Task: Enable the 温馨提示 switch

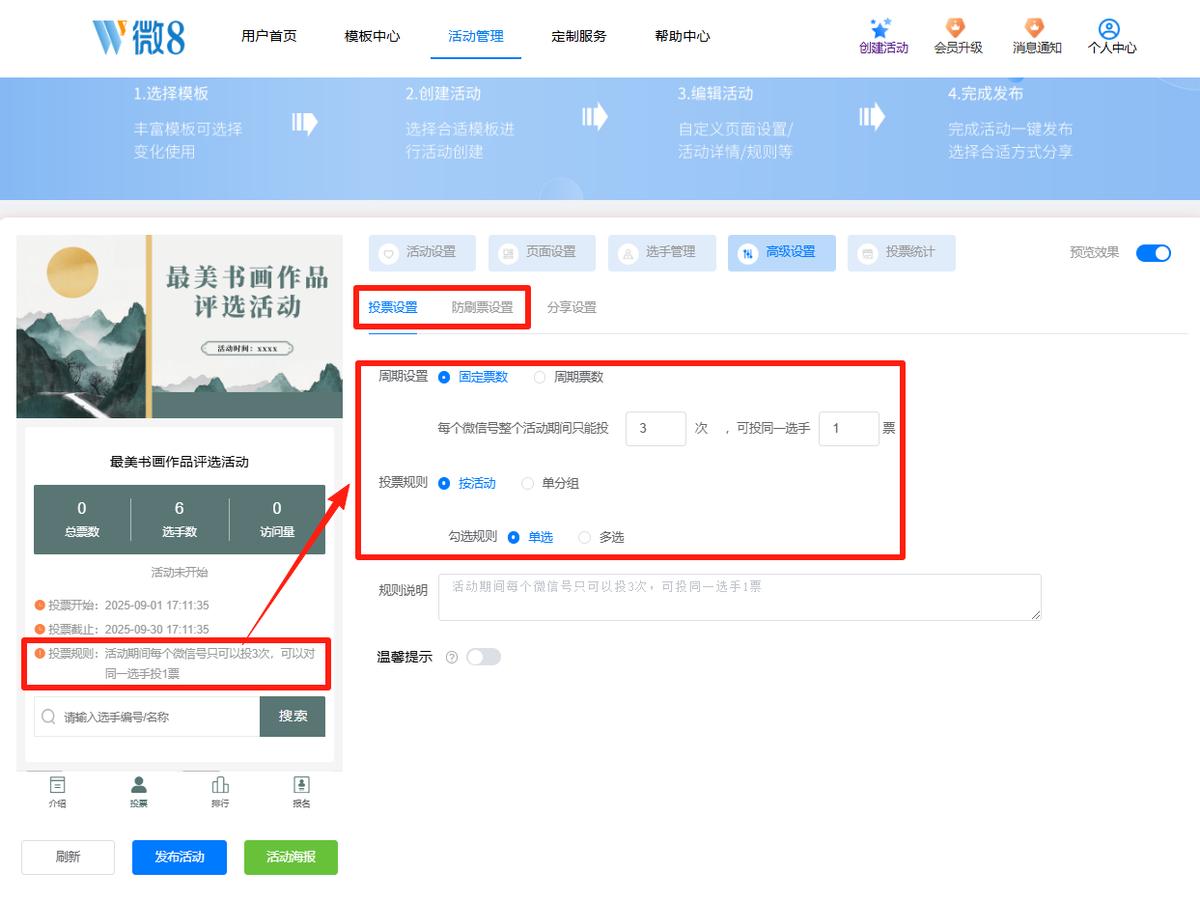Action: (x=483, y=657)
